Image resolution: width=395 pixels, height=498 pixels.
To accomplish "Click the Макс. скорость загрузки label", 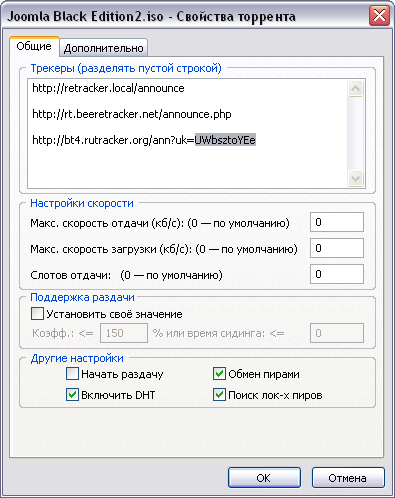I will (x=164, y=249).
